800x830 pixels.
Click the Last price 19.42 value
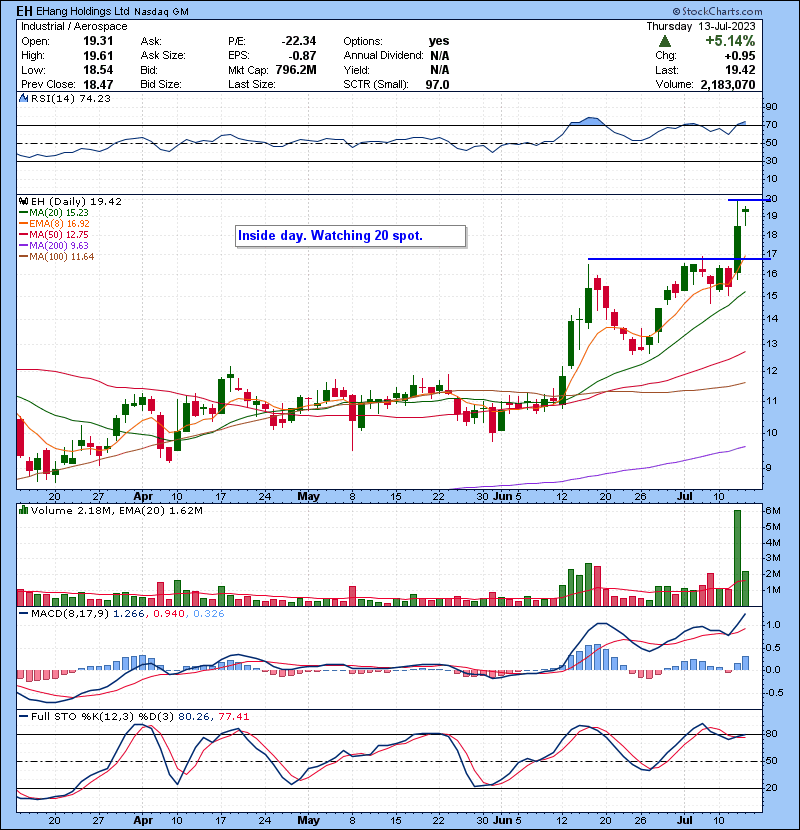740,70
